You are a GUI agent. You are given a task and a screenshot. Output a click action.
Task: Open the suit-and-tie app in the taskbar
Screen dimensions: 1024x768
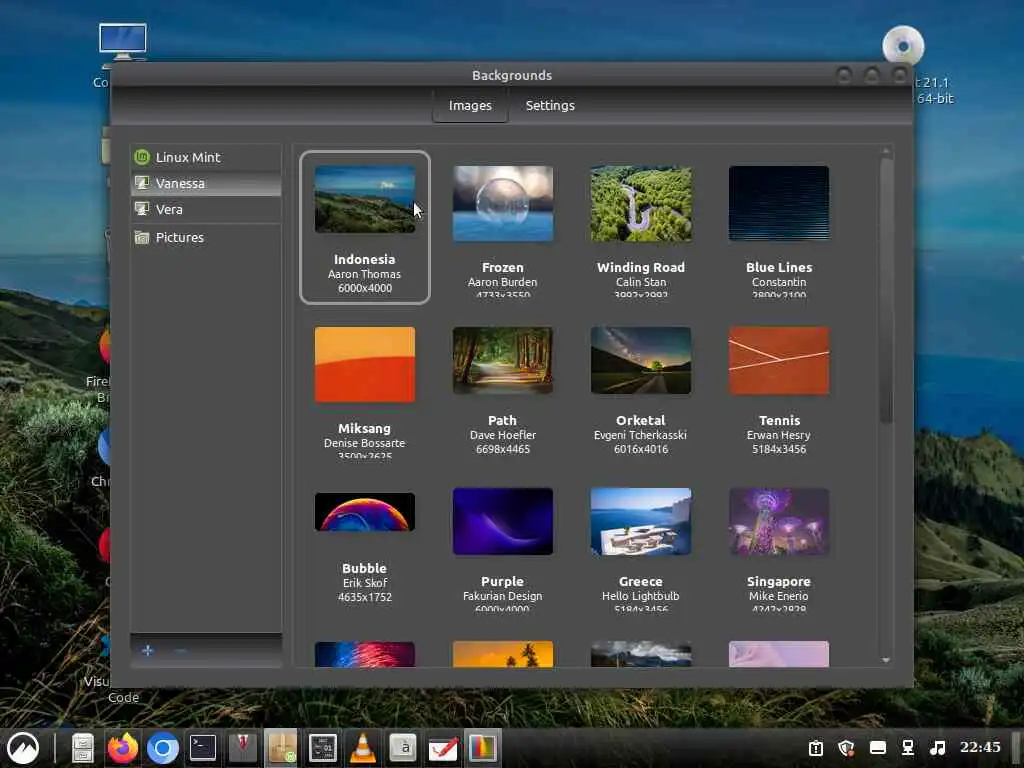242,748
